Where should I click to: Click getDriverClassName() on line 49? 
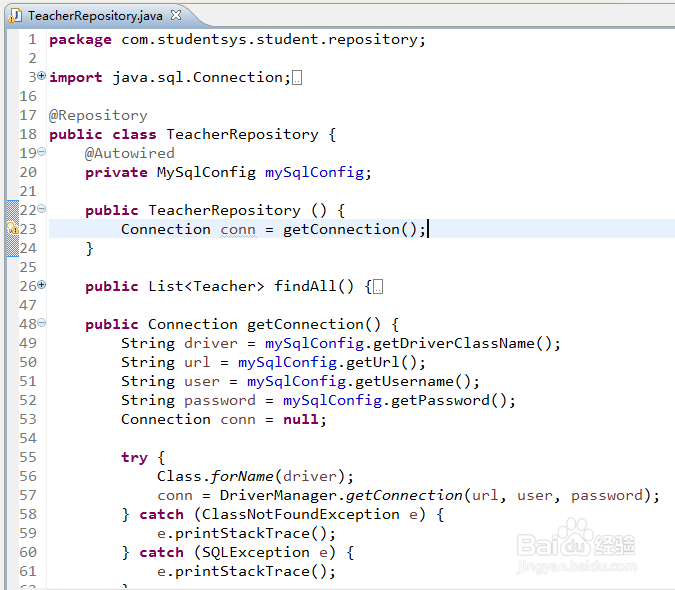[462, 343]
